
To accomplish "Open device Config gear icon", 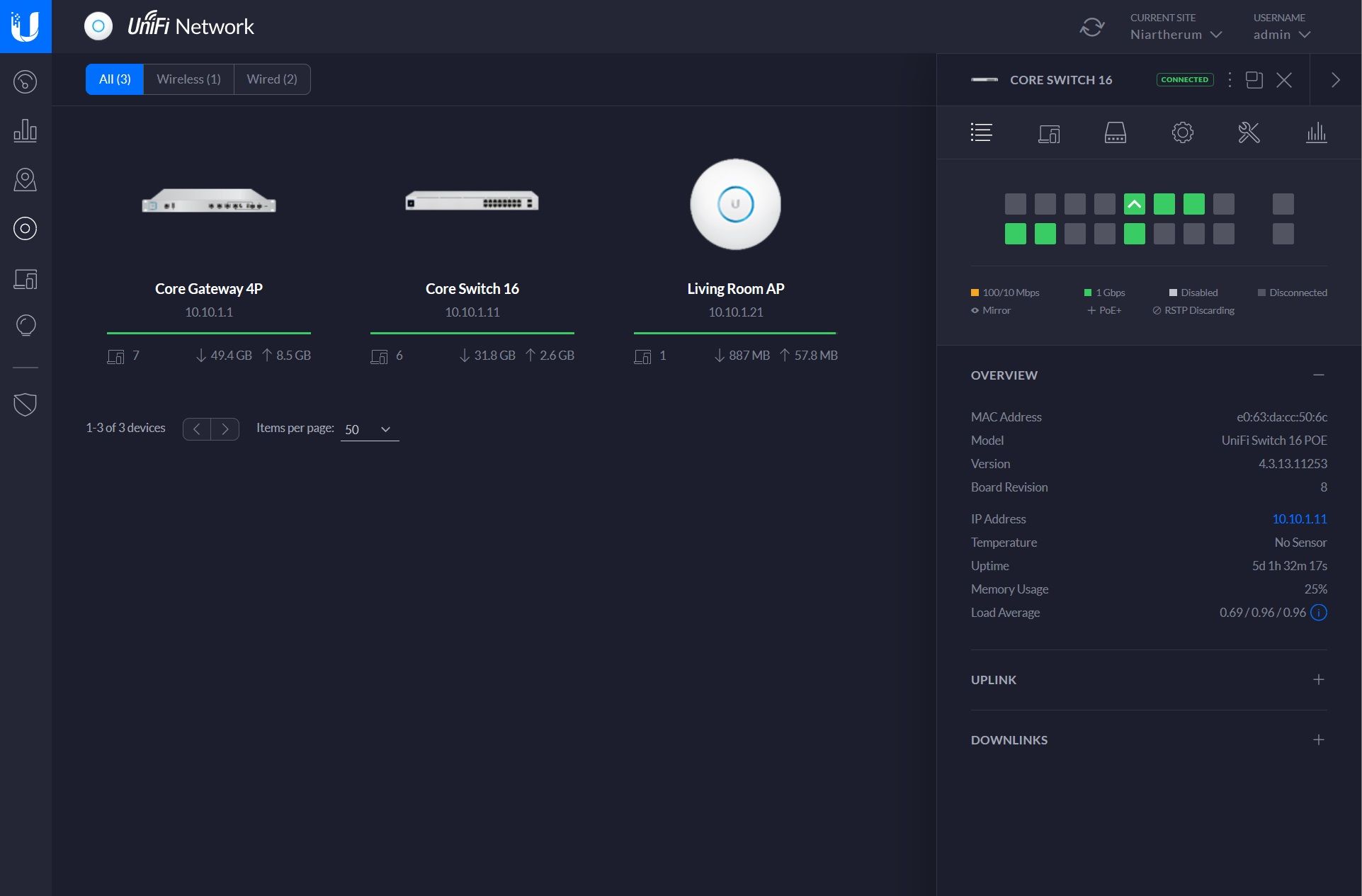I will tap(1182, 132).
